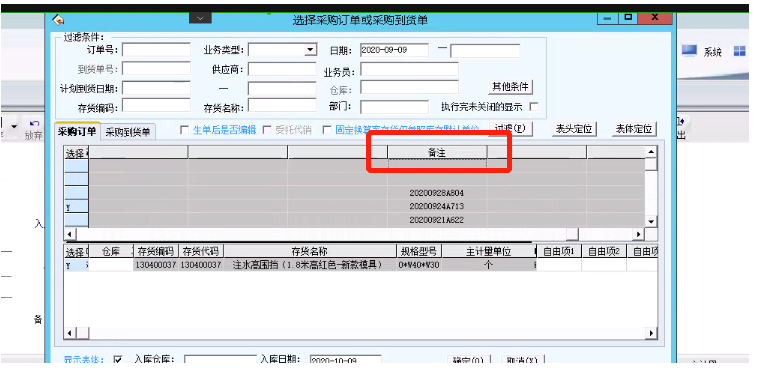Uncheck the 显示表体 checkbox

[118, 360]
